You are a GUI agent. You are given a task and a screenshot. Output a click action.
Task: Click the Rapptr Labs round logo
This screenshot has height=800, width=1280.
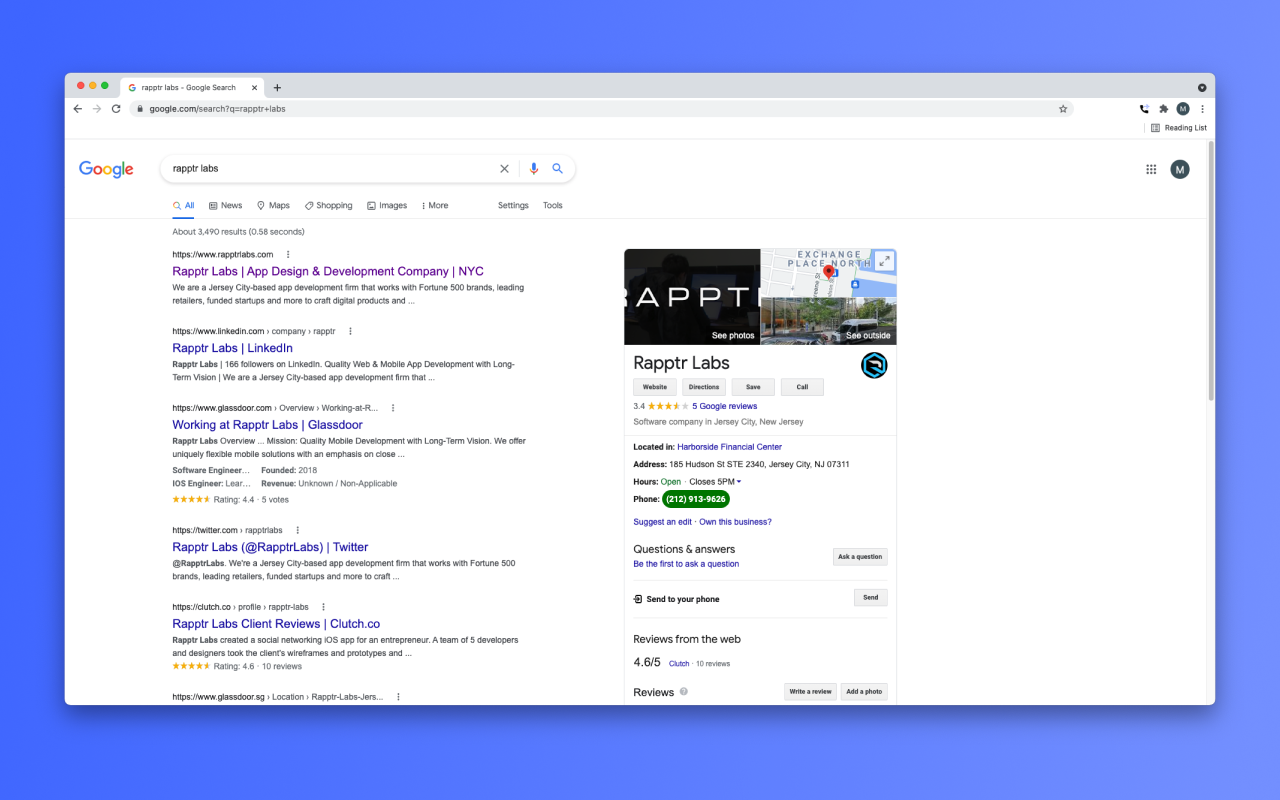(874, 366)
